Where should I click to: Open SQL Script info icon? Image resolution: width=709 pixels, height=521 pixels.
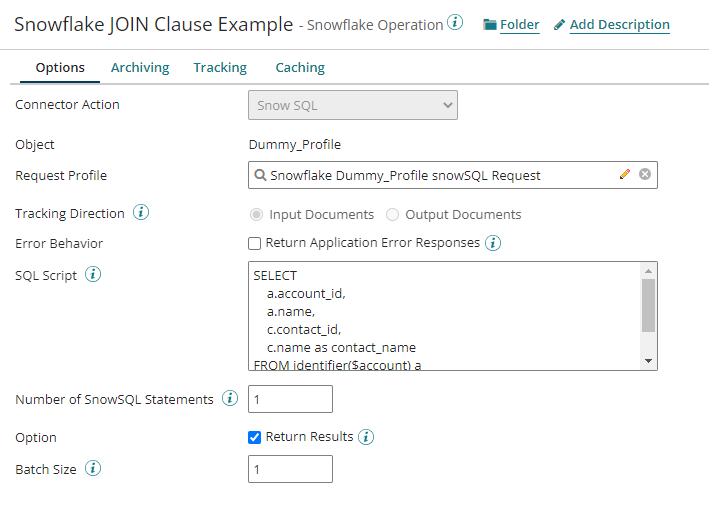(x=93, y=274)
